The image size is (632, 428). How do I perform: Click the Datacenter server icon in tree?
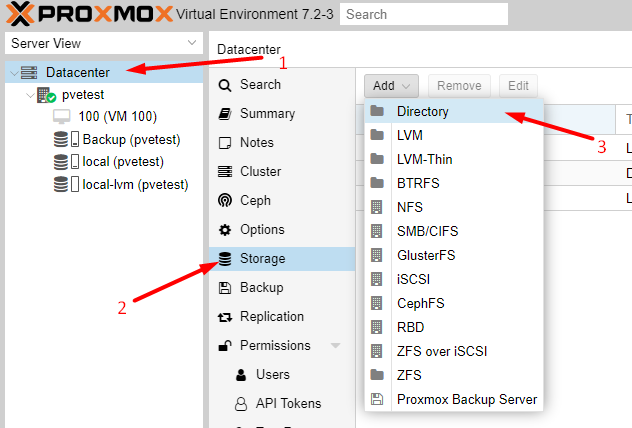point(29,73)
